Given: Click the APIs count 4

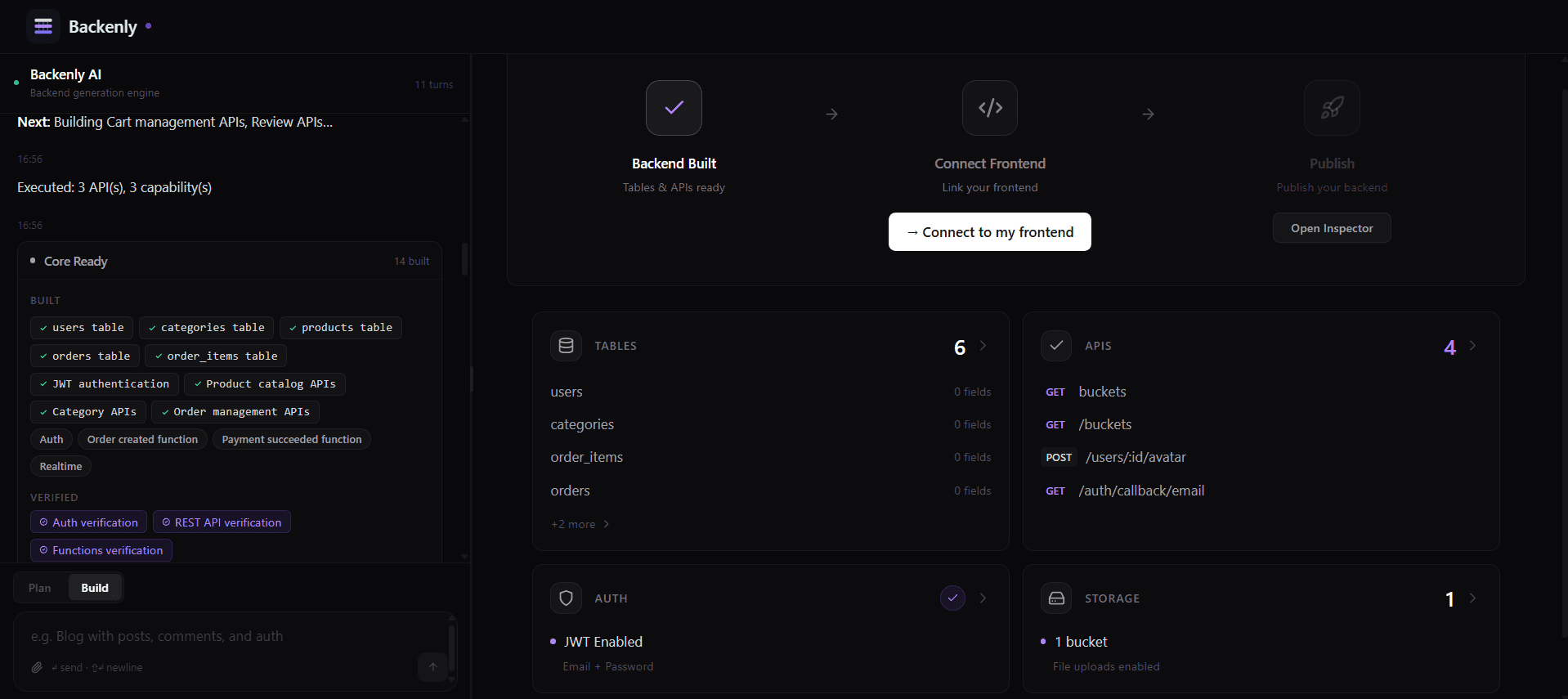Looking at the screenshot, I should click(1449, 347).
